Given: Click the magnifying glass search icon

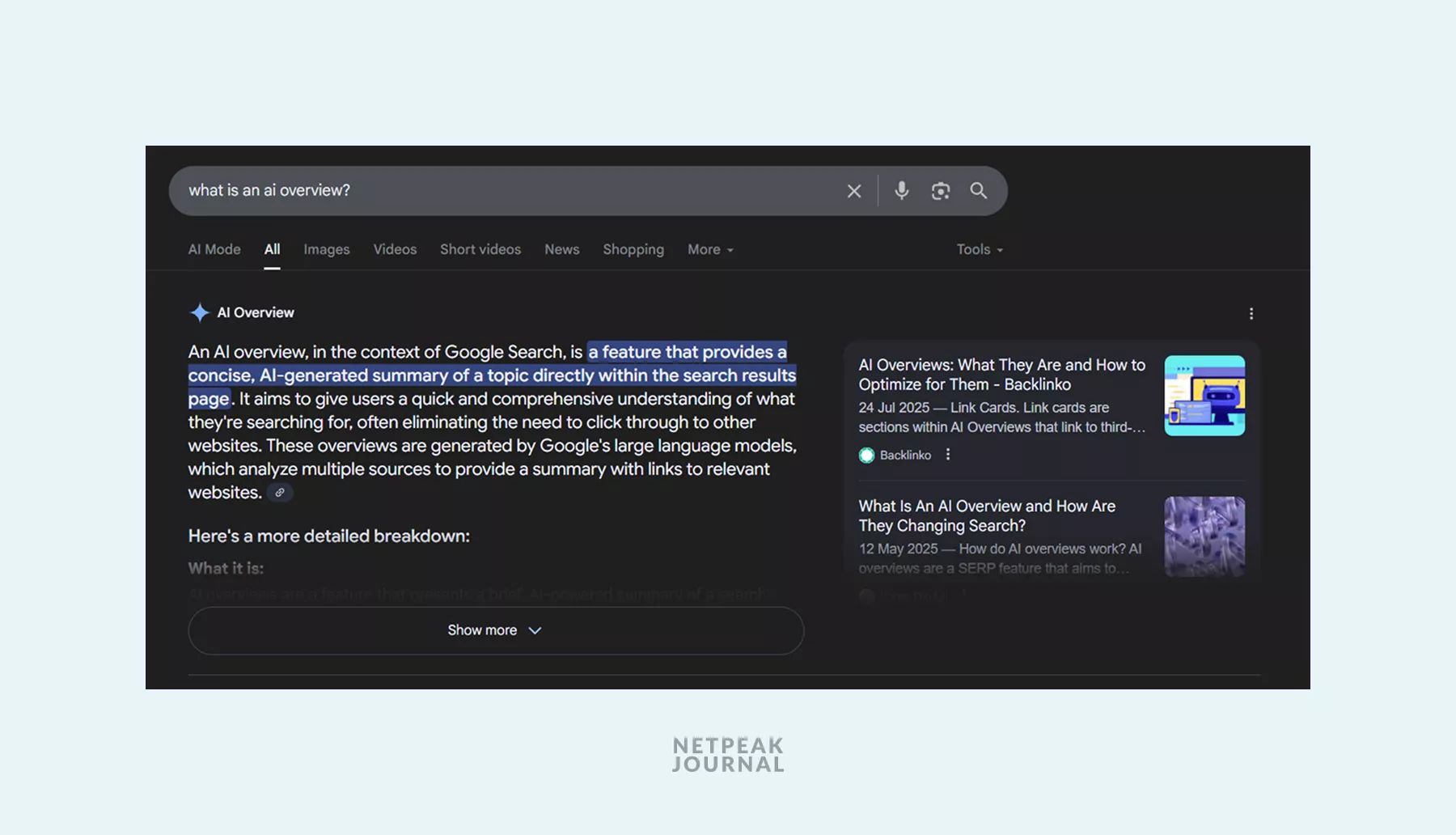Looking at the screenshot, I should tap(978, 191).
